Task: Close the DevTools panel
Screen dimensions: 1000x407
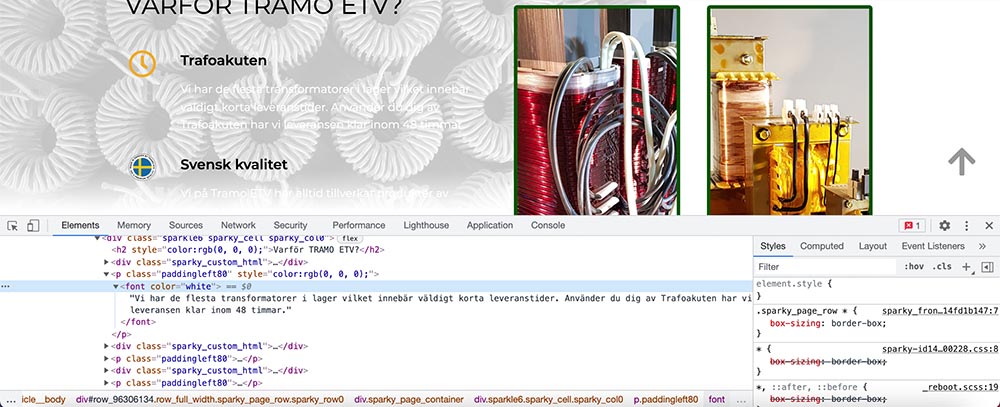Action: tap(989, 226)
